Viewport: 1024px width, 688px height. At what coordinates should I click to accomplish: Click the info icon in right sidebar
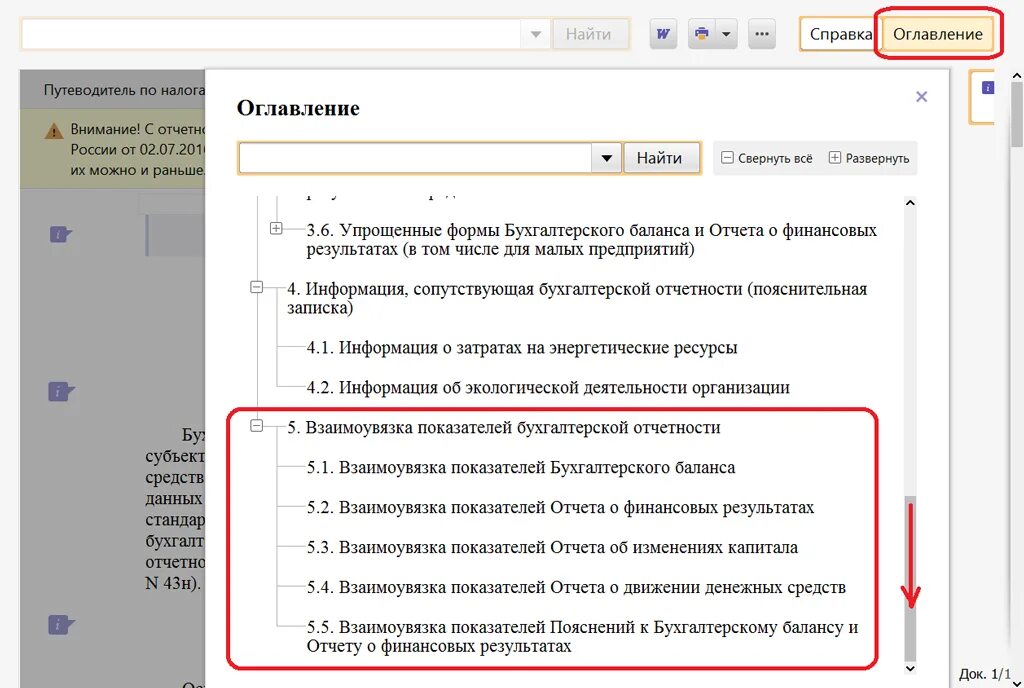click(987, 87)
